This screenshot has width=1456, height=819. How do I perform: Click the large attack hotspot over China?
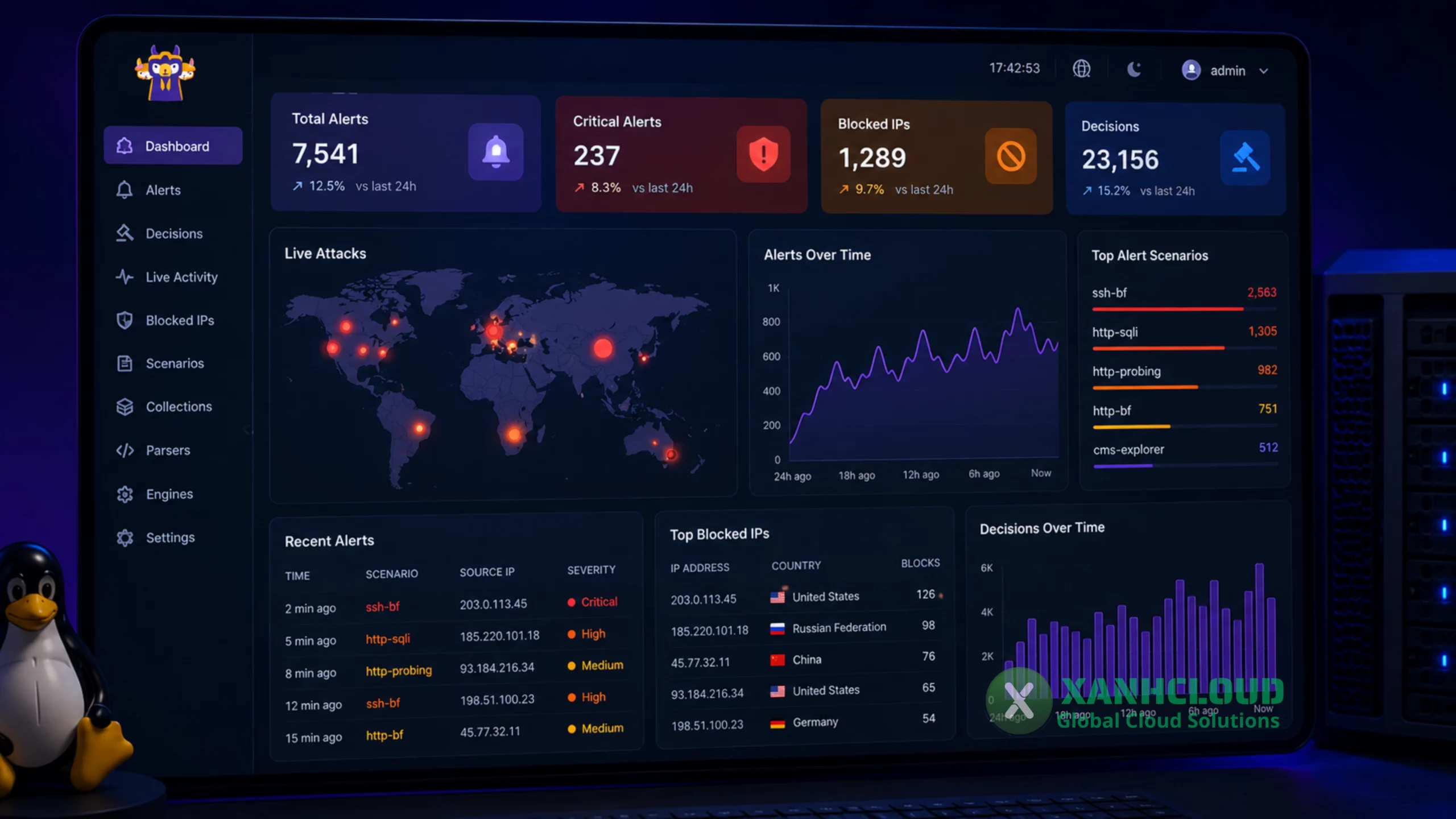603,348
